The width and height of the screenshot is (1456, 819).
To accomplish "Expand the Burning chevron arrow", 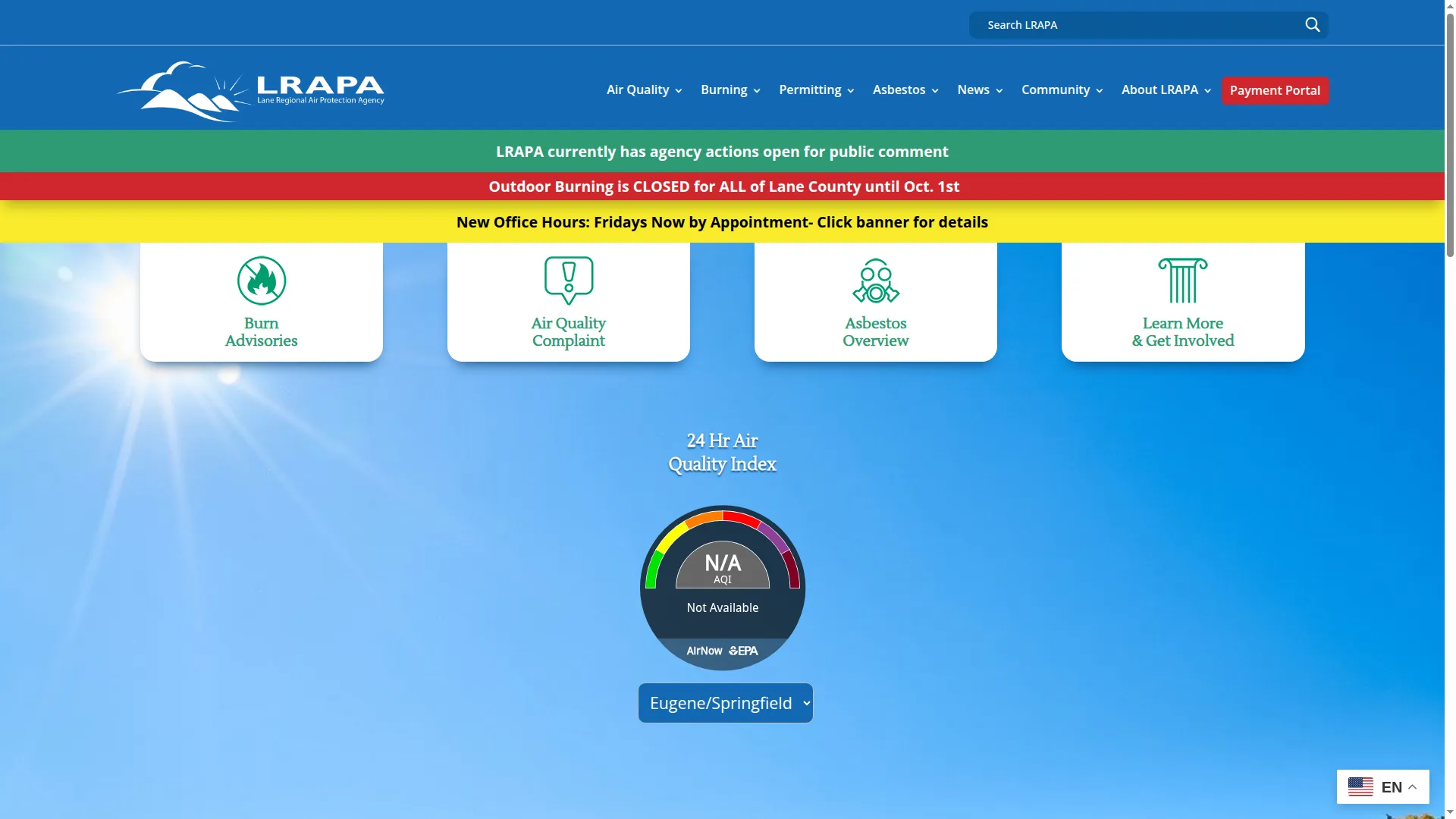I will point(757,91).
